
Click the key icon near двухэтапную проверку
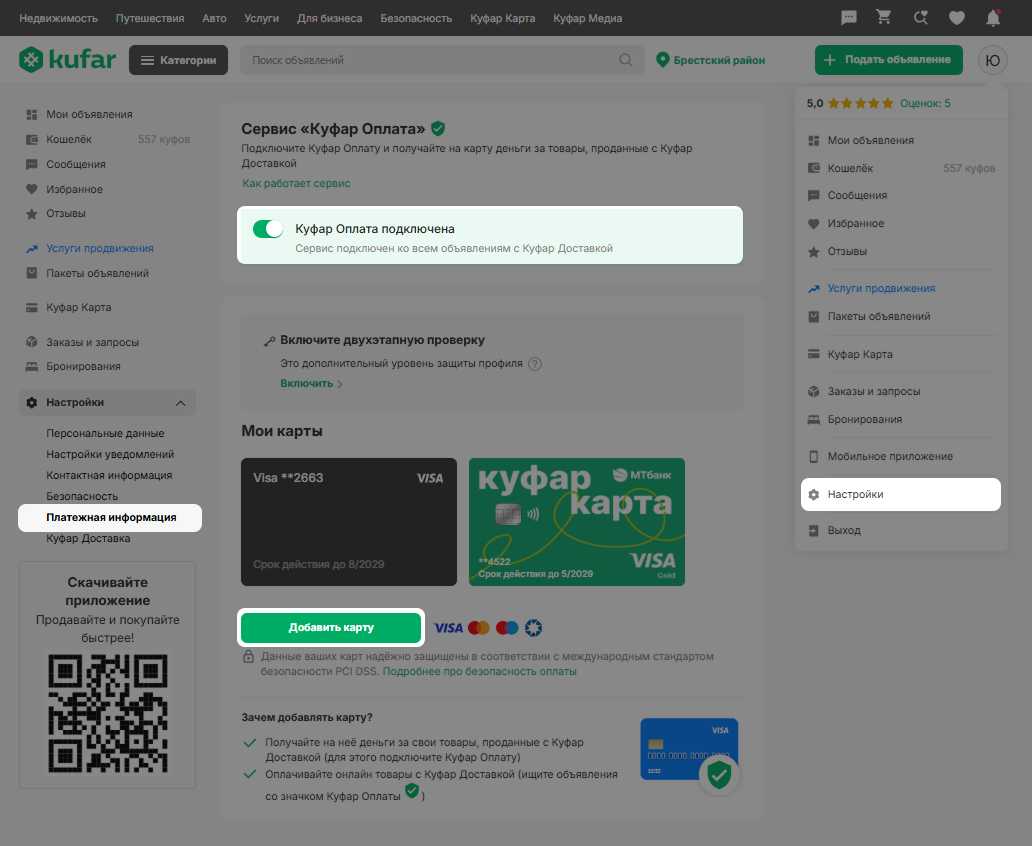click(x=269, y=341)
